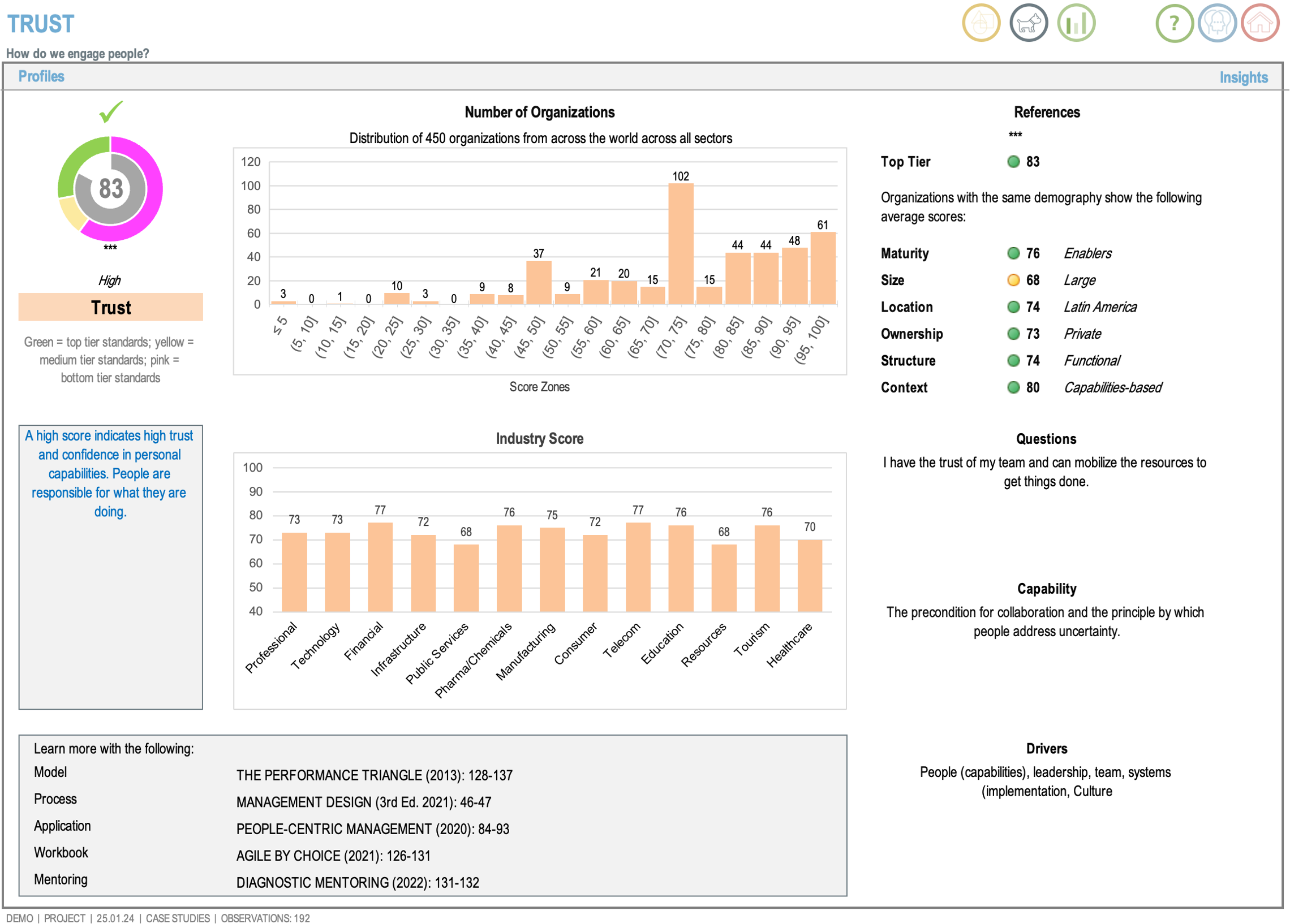Click the Telecom industry bar
The height and width of the screenshot is (924, 1290).
point(638,568)
